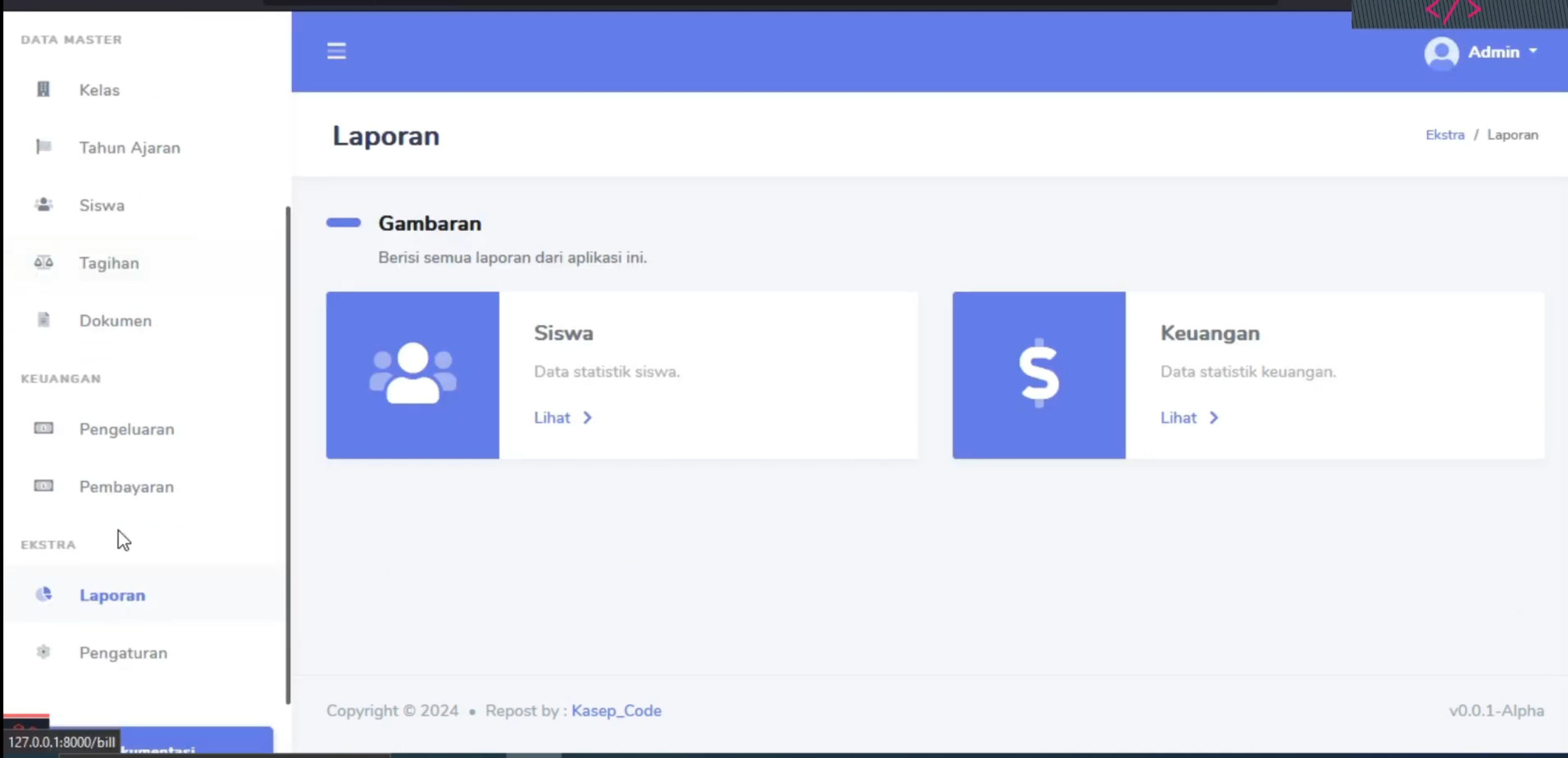Click the Gambaran section heading
Screen dimensions: 1568x758
(430, 224)
